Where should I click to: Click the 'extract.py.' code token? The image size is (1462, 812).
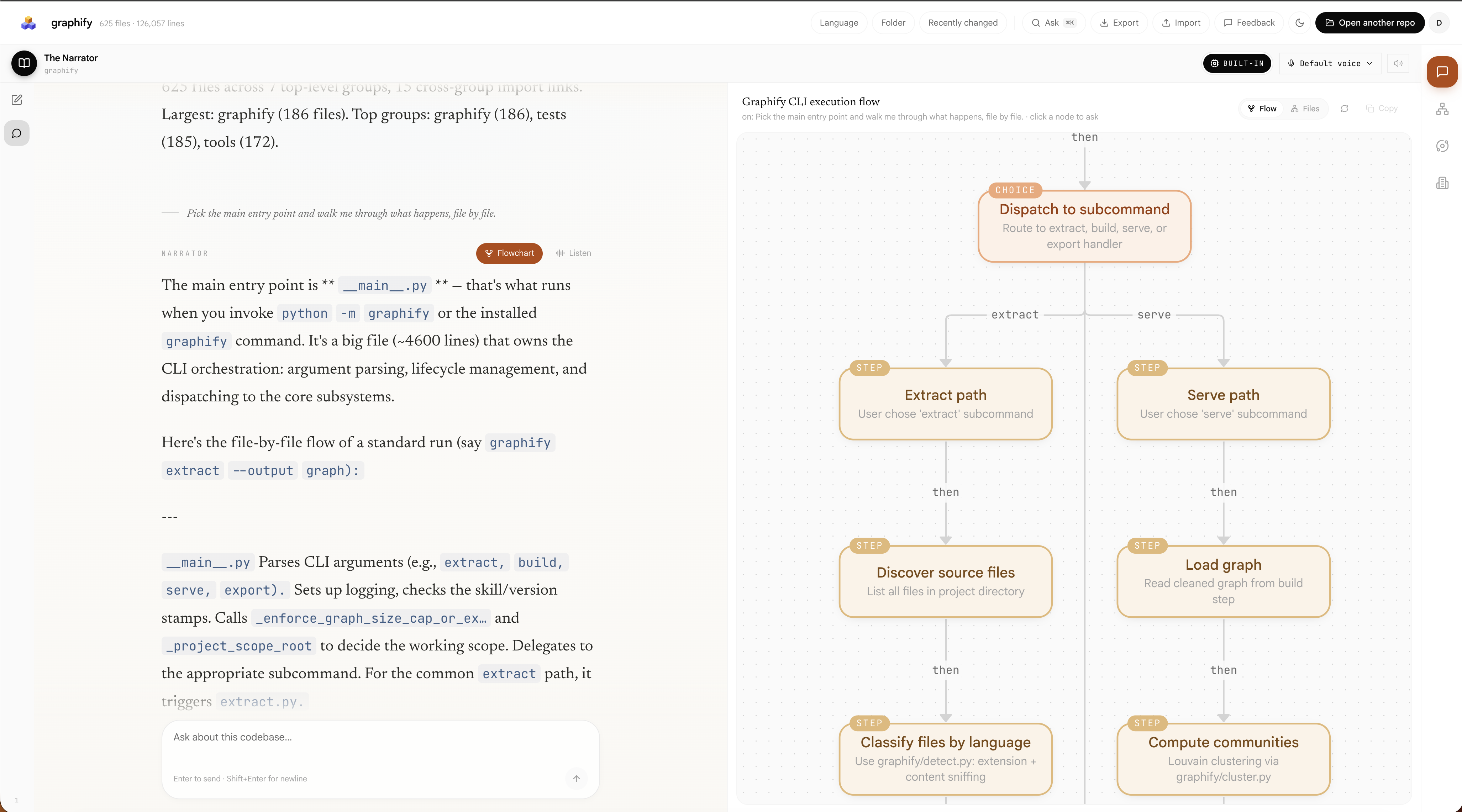click(x=262, y=702)
